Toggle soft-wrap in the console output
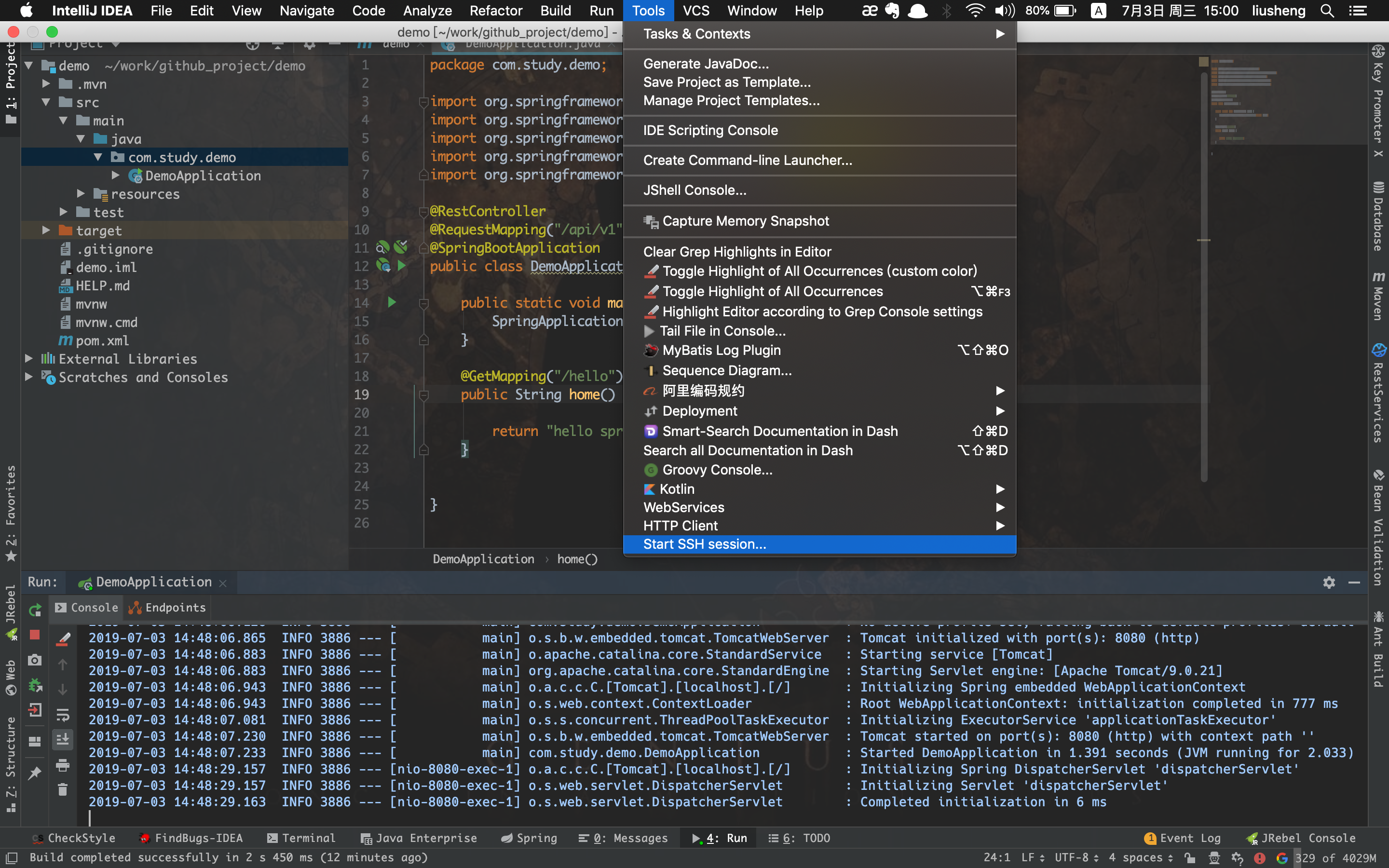Screen dimensions: 1389x868 (x=63, y=715)
